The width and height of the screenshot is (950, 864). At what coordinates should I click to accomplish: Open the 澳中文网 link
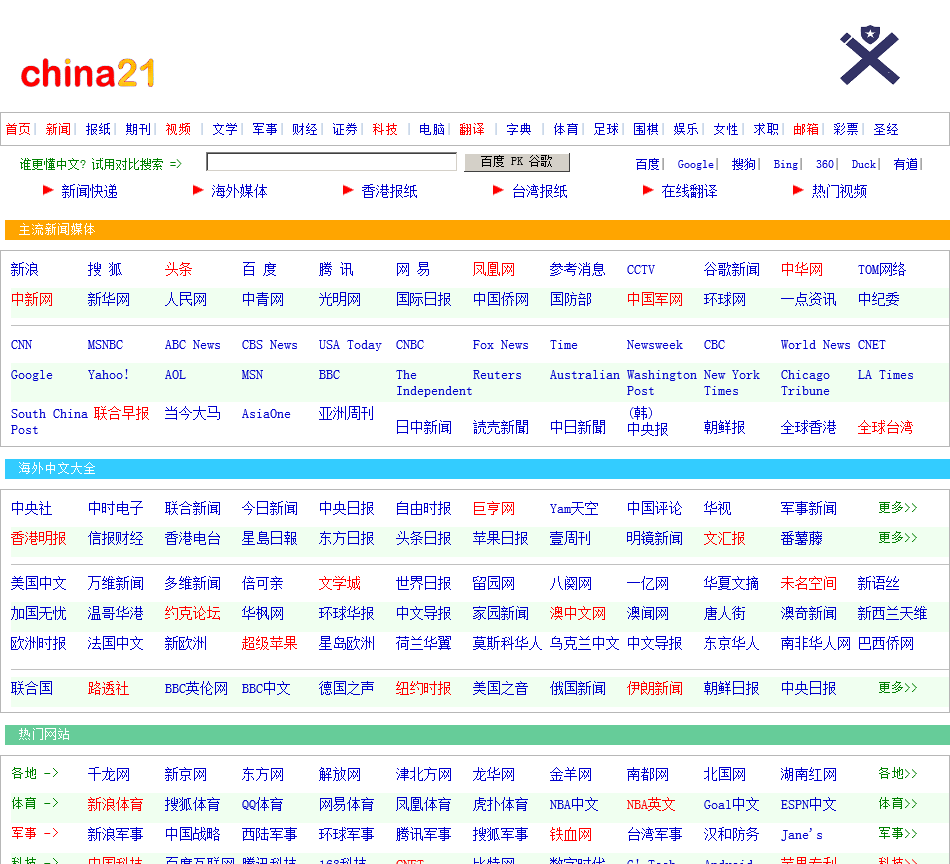(578, 614)
